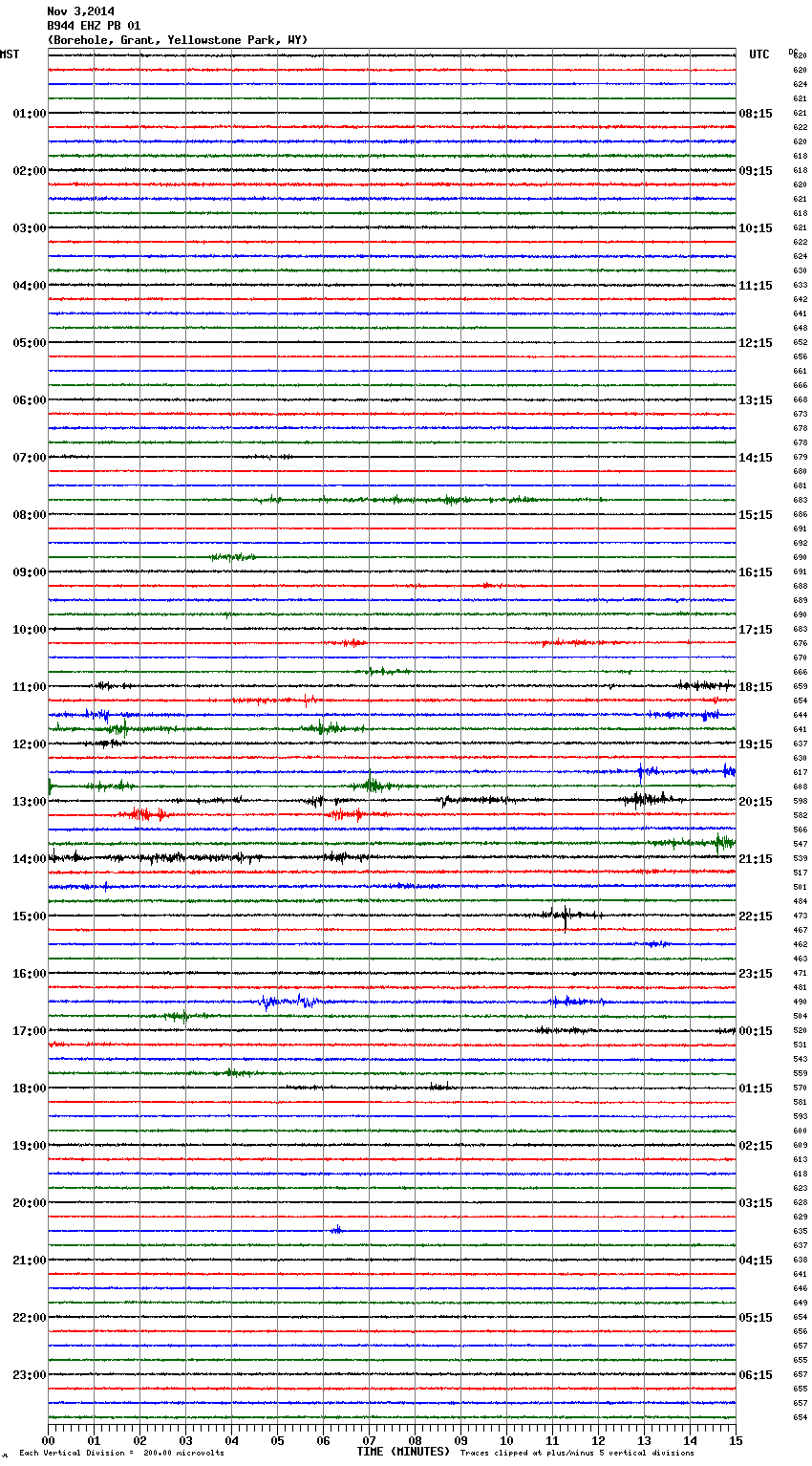
Task: Click the 03:15 UTC time label
Action: pyautogui.click(x=756, y=1203)
